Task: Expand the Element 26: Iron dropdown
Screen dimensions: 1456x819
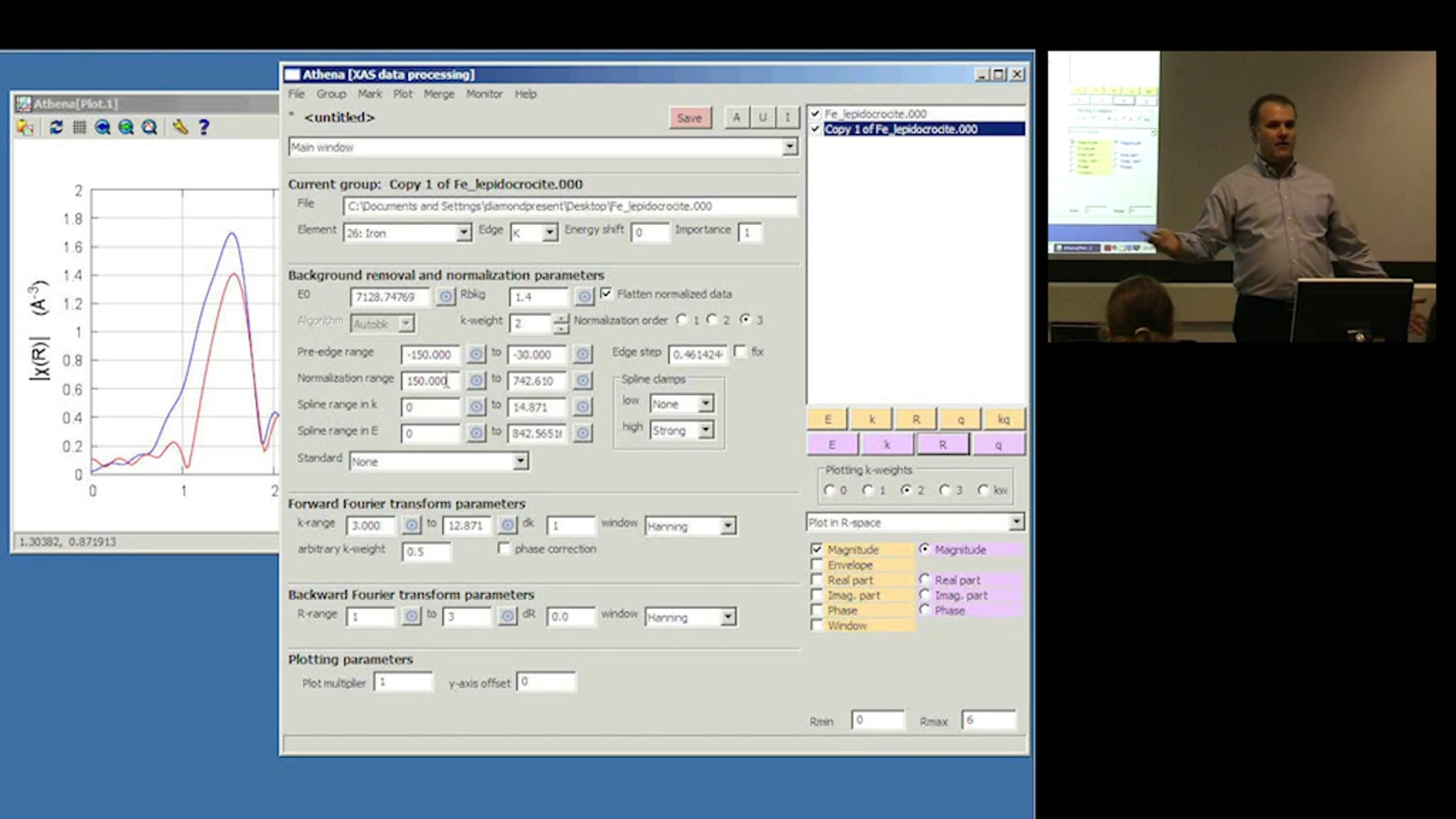Action: tap(463, 233)
